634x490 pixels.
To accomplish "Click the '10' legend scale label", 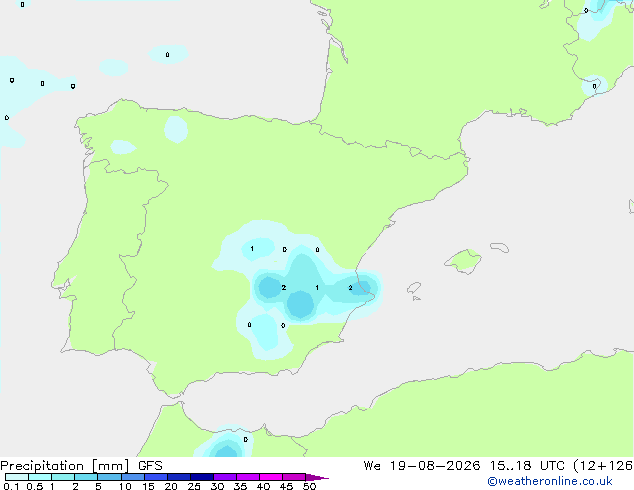I will click(125, 486).
